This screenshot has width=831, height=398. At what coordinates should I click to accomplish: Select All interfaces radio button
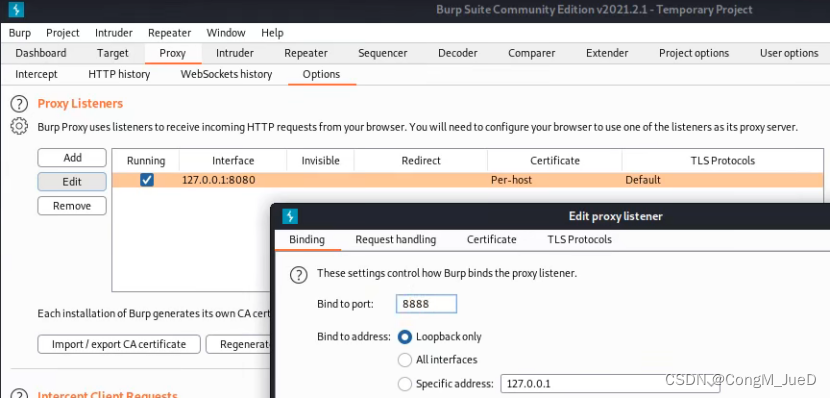point(404,360)
